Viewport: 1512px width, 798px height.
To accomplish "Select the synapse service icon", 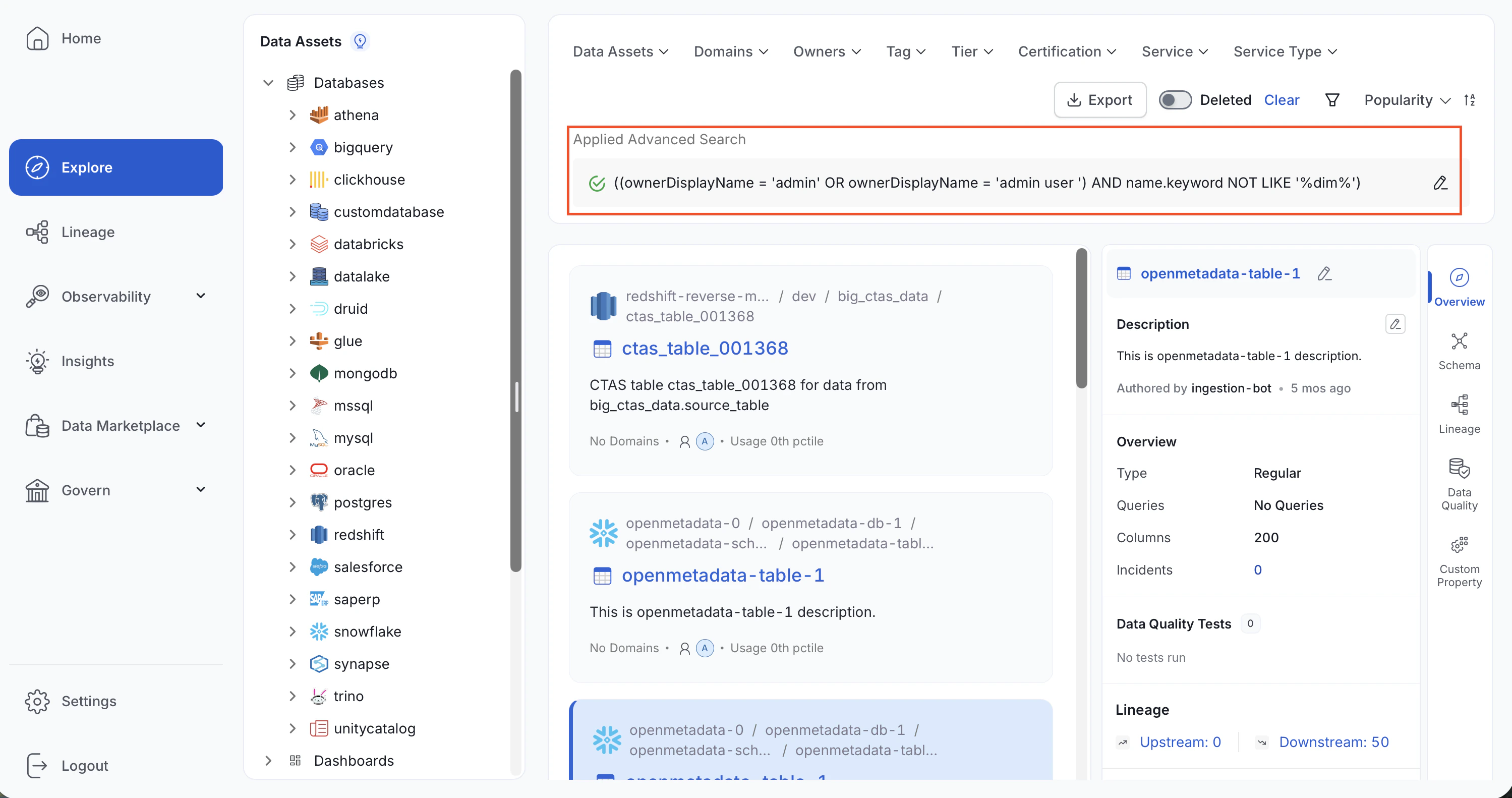I will click(x=319, y=664).
